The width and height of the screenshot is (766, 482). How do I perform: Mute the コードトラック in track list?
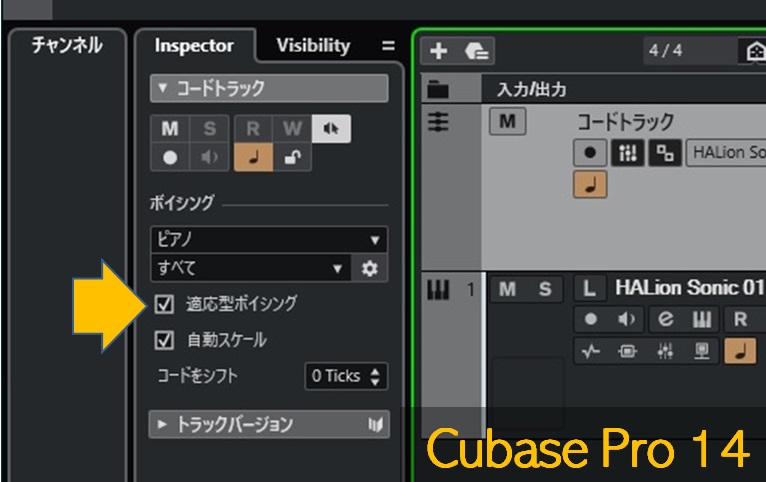coord(508,121)
